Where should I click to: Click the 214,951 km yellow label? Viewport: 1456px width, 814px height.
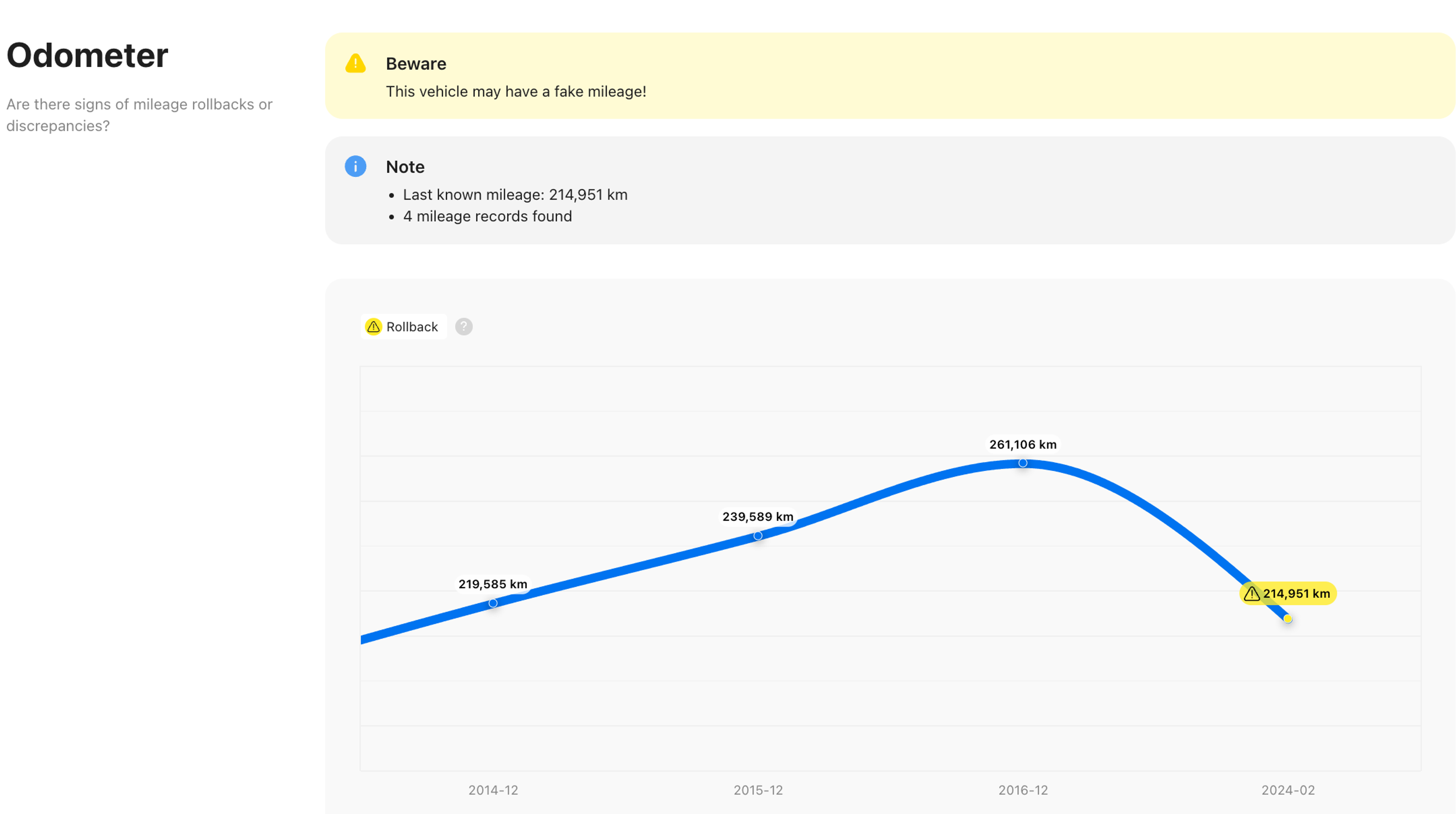(1296, 594)
